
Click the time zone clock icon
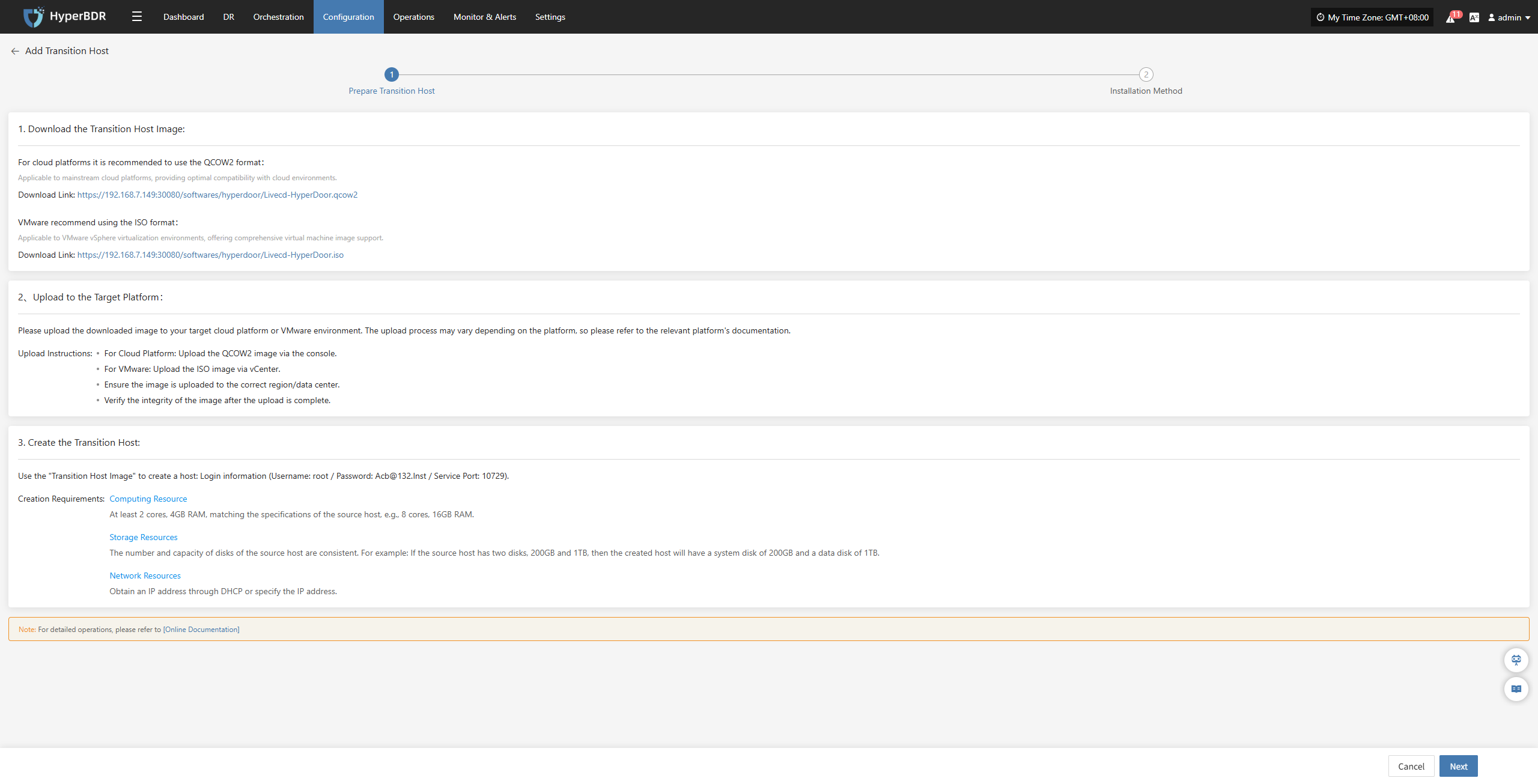tap(1321, 17)
